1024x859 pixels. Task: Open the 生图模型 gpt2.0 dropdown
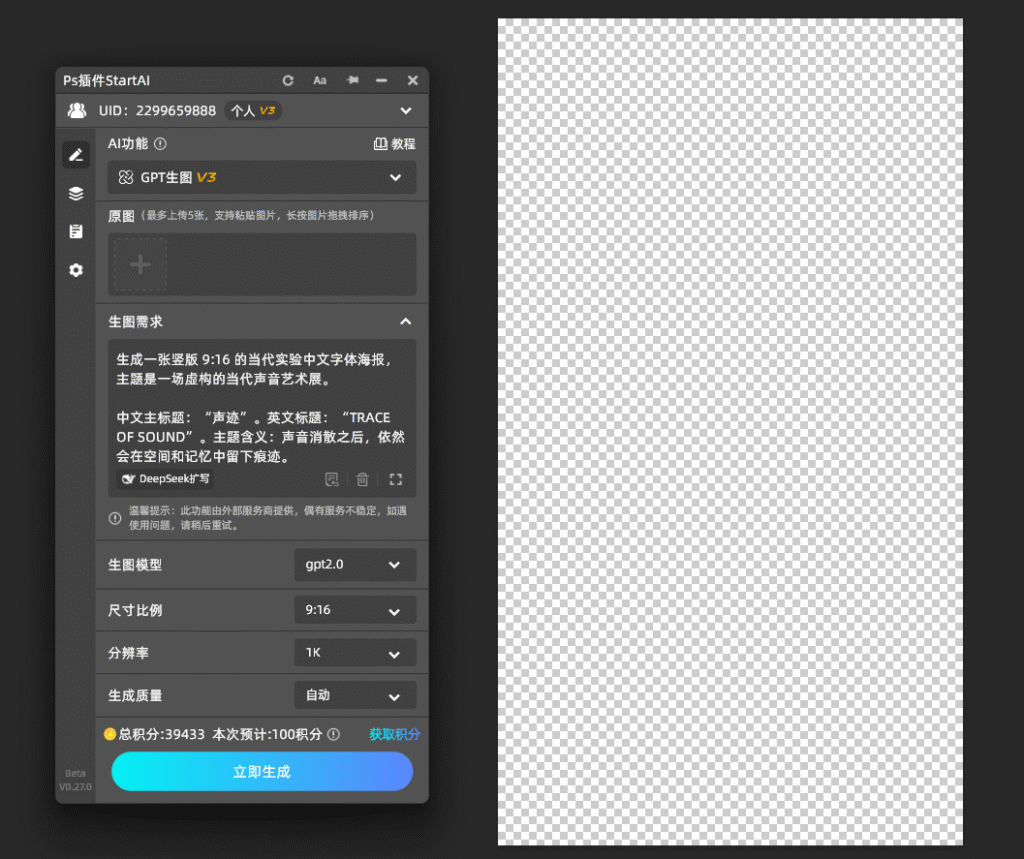355,565
